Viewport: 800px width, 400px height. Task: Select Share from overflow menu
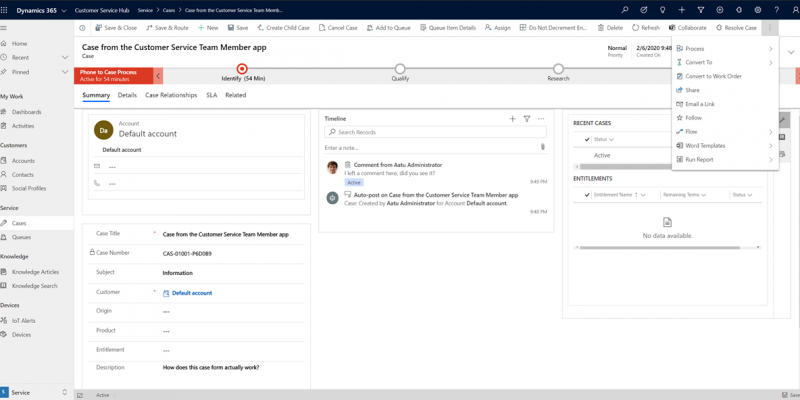[725, 90]
